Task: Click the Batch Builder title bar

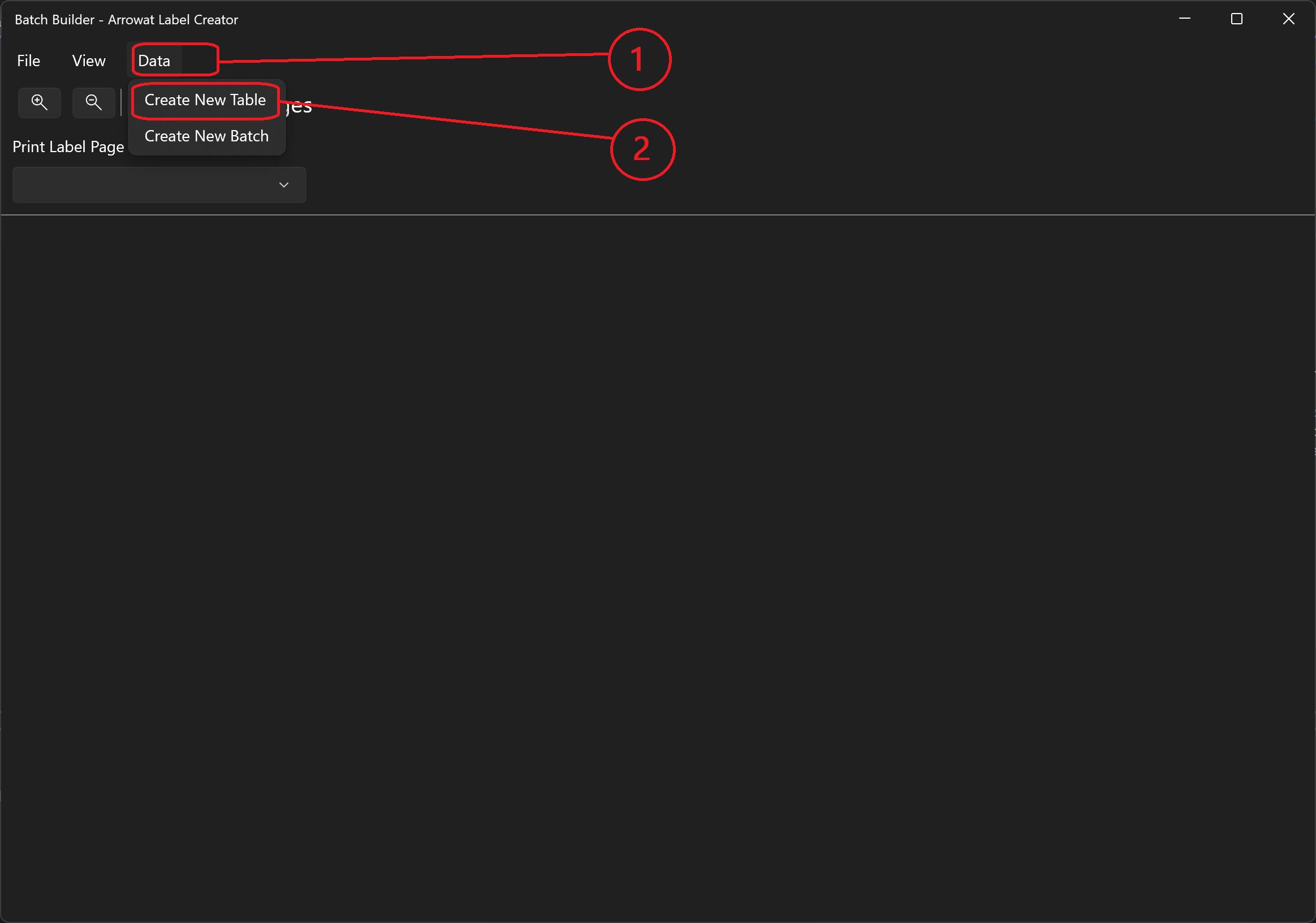Action: (x=658, y=18)
